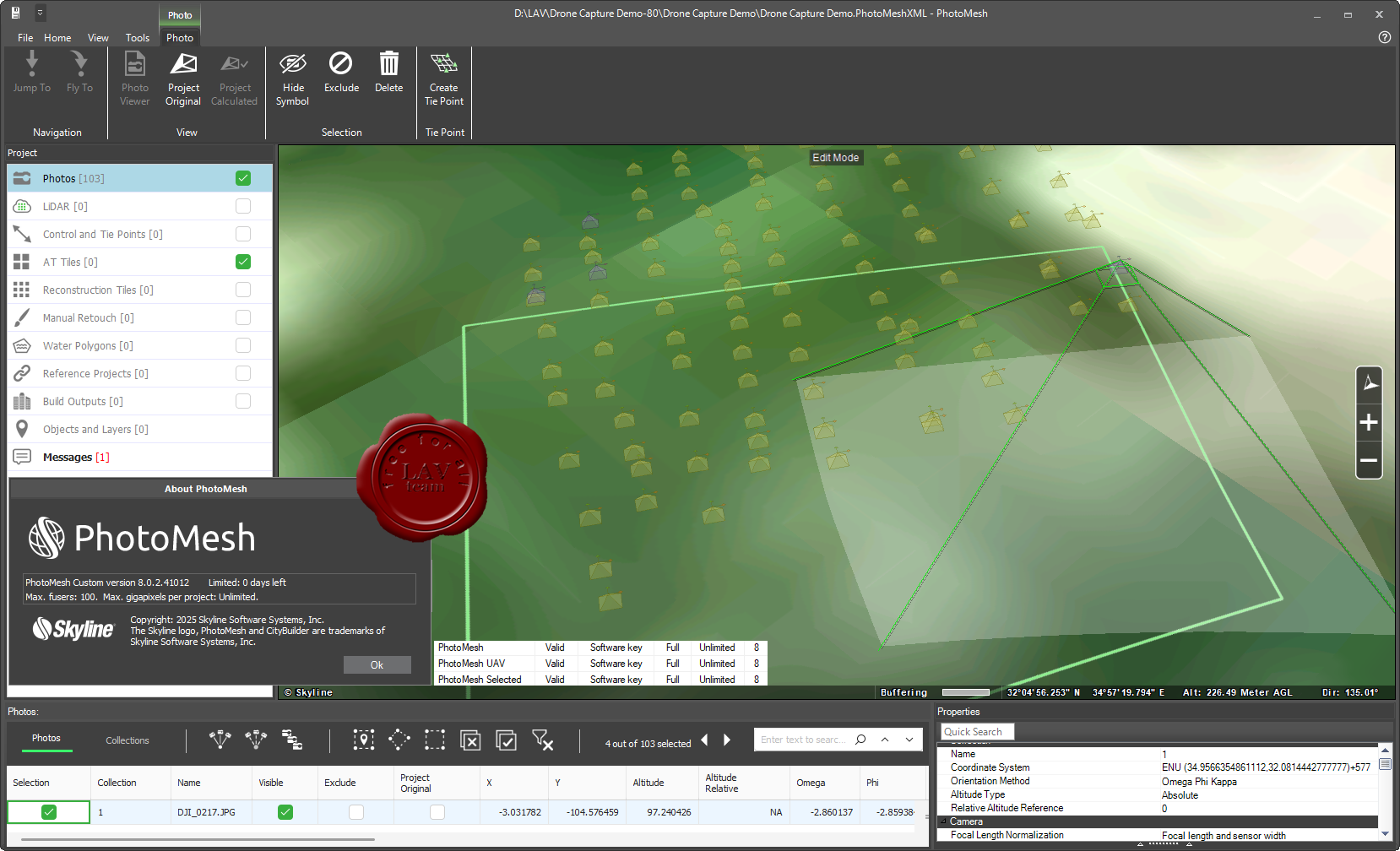1400x851 pixels.
Task: Toggle Selection checkbox for DJI_0217.JPG row
Action: coord(49,812)
